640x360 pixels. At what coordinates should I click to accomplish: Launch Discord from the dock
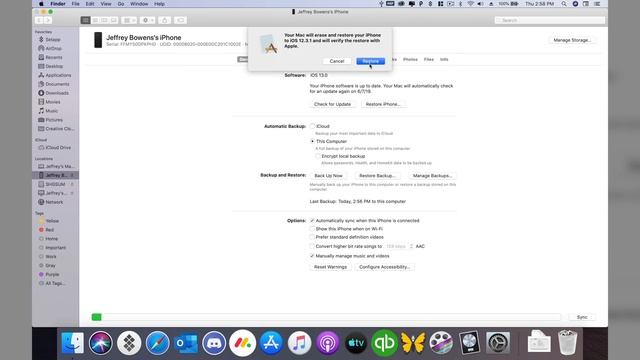point(214,342)
